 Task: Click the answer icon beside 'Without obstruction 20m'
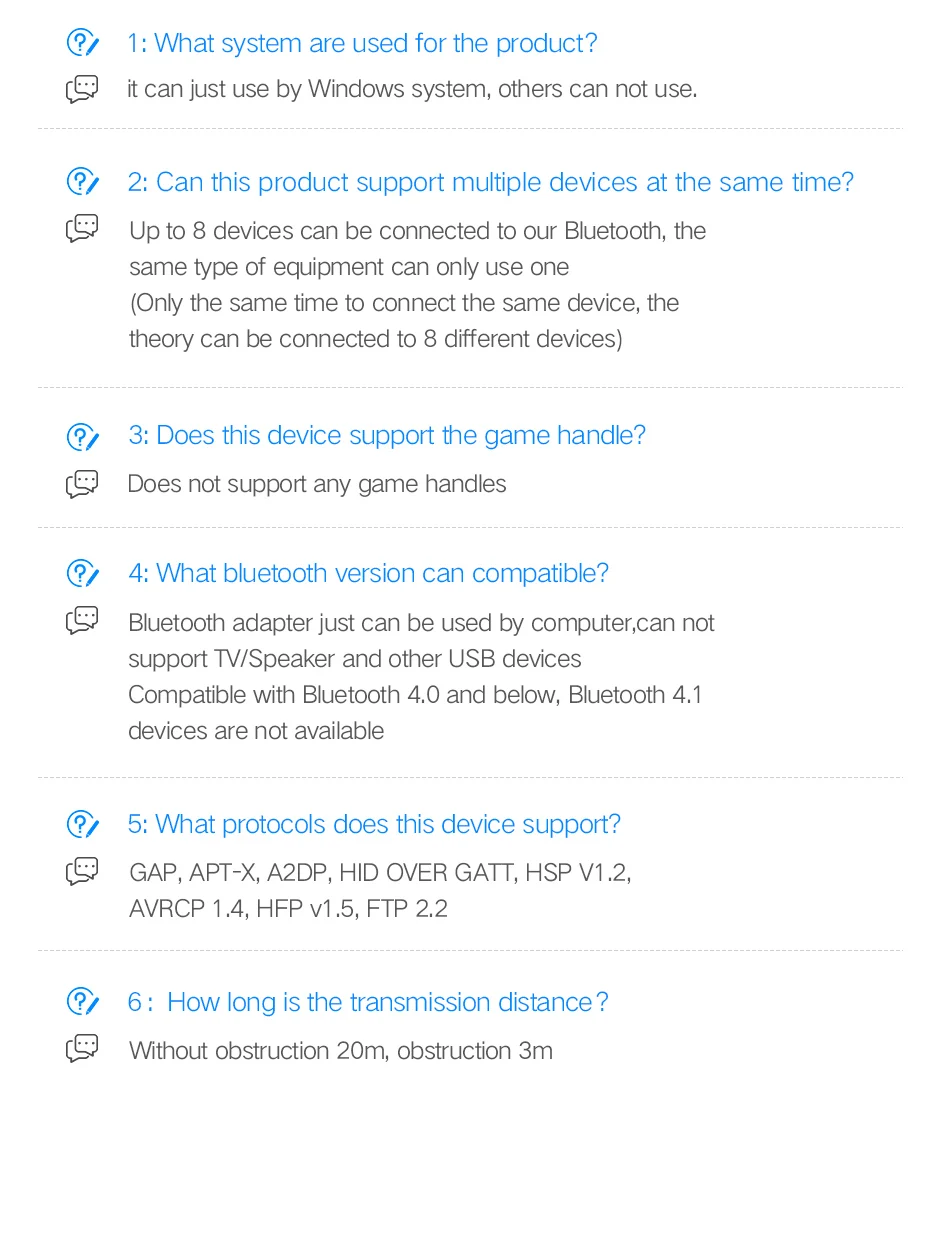point(82,1049)
